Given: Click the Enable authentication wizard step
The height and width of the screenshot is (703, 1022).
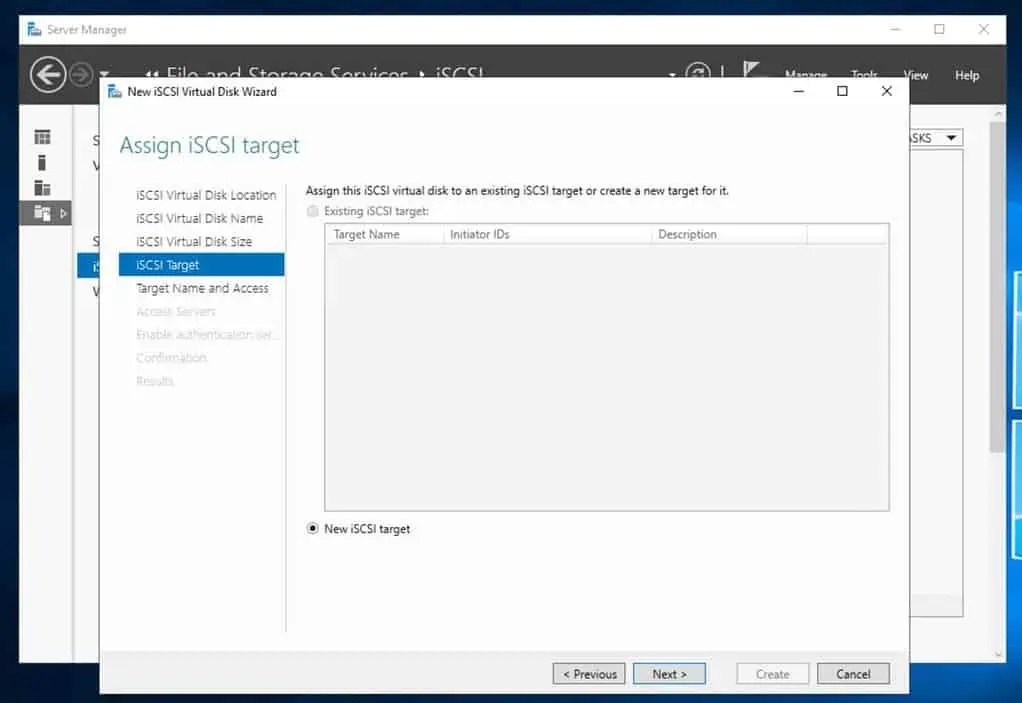Looking at the screenshot, I should [207, 334].
